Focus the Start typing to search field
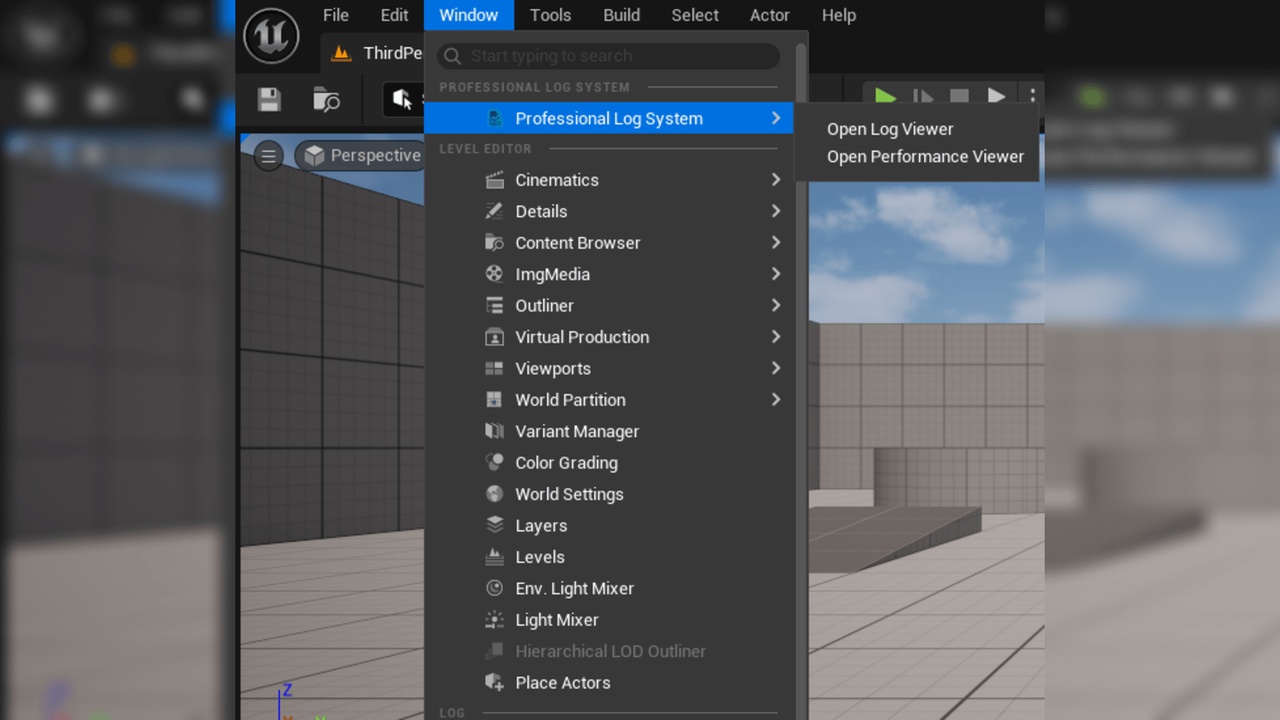The image size is (1280, 720). [x=608, y=56]
